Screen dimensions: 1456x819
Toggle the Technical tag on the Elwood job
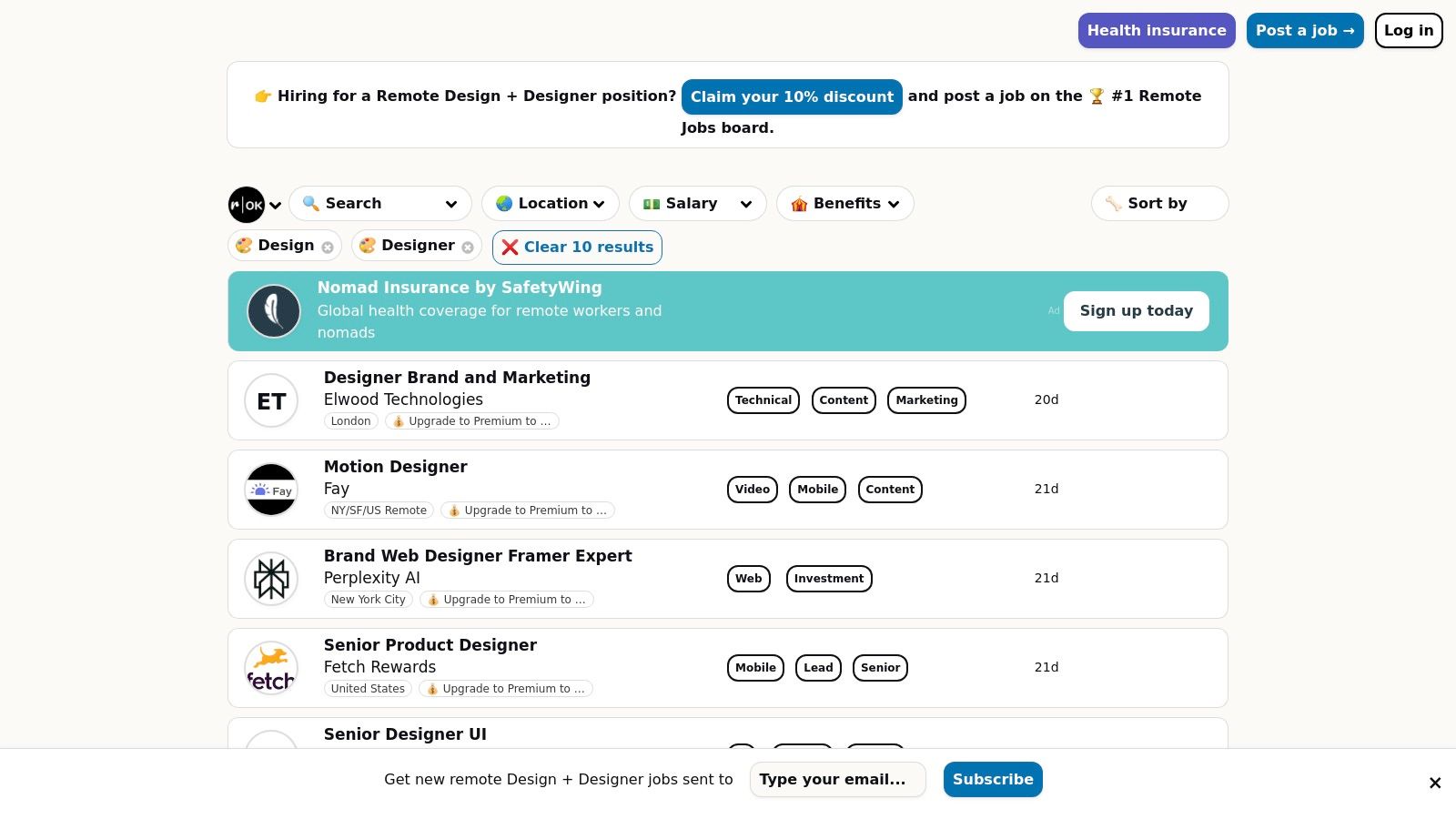coord(763,399)
